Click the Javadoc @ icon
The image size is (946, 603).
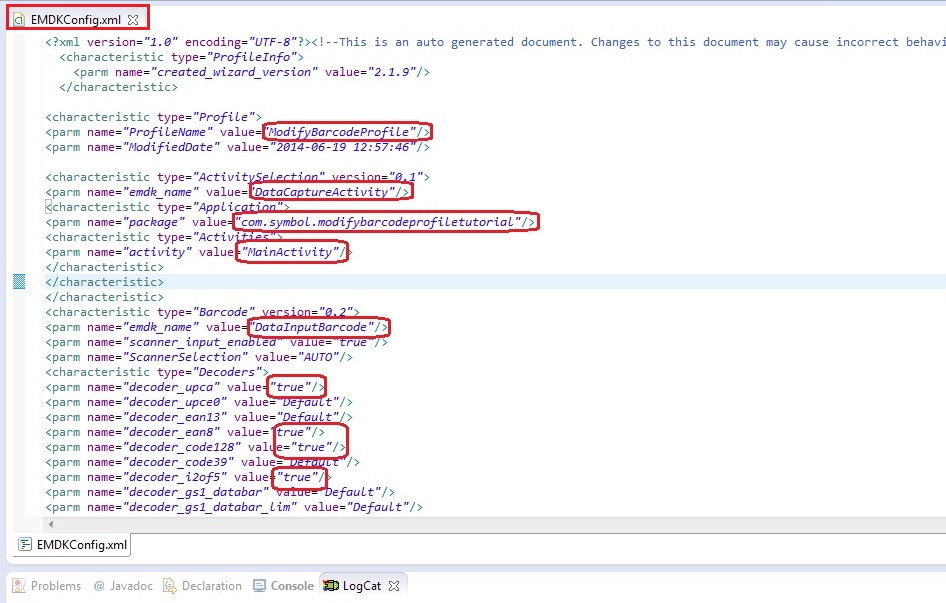click(99, 586)
